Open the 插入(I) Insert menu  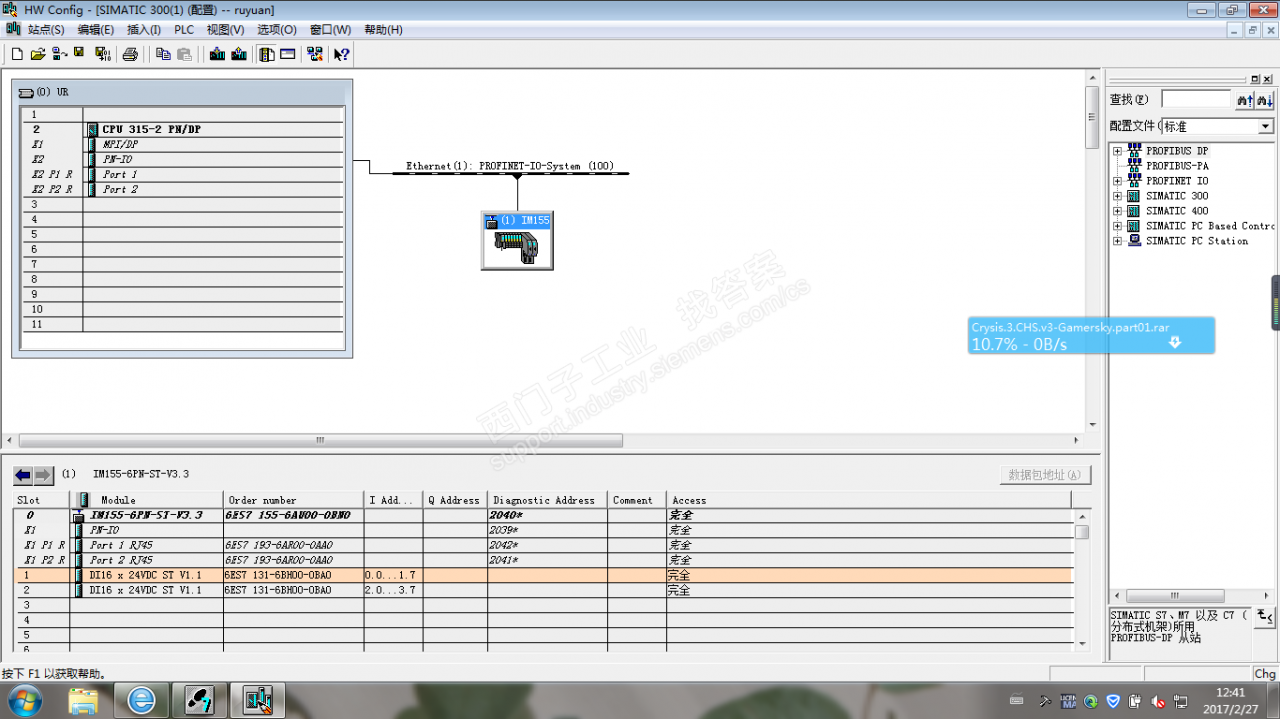point(144,30)
